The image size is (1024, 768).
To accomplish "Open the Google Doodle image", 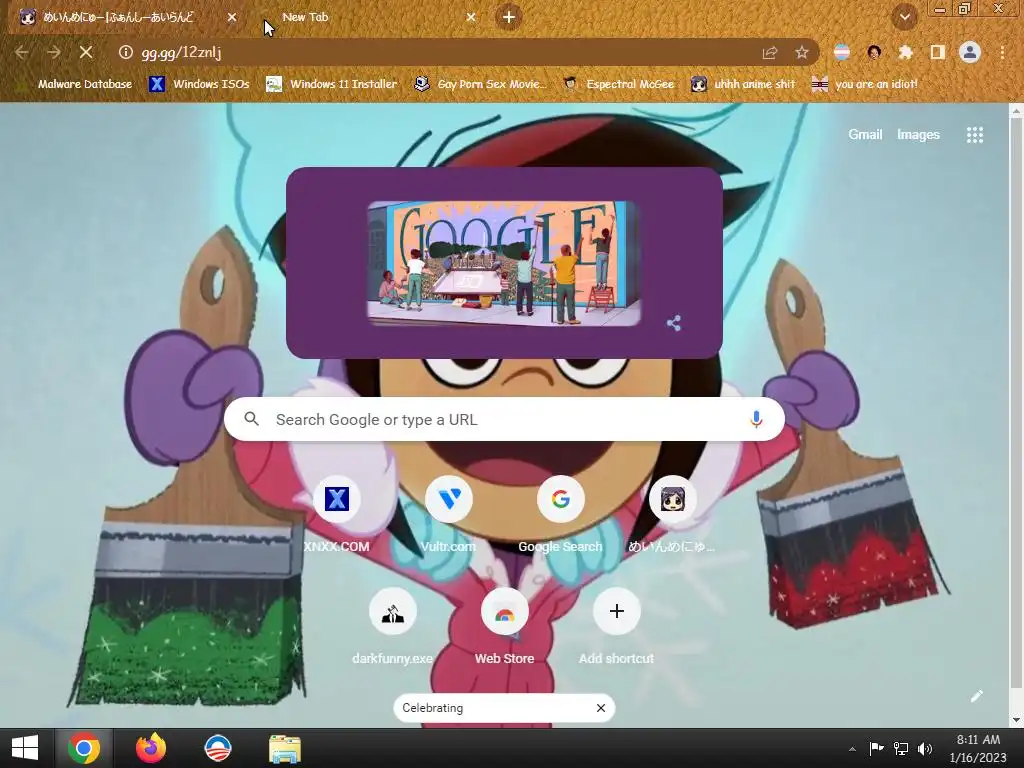I will click(504, 263).
